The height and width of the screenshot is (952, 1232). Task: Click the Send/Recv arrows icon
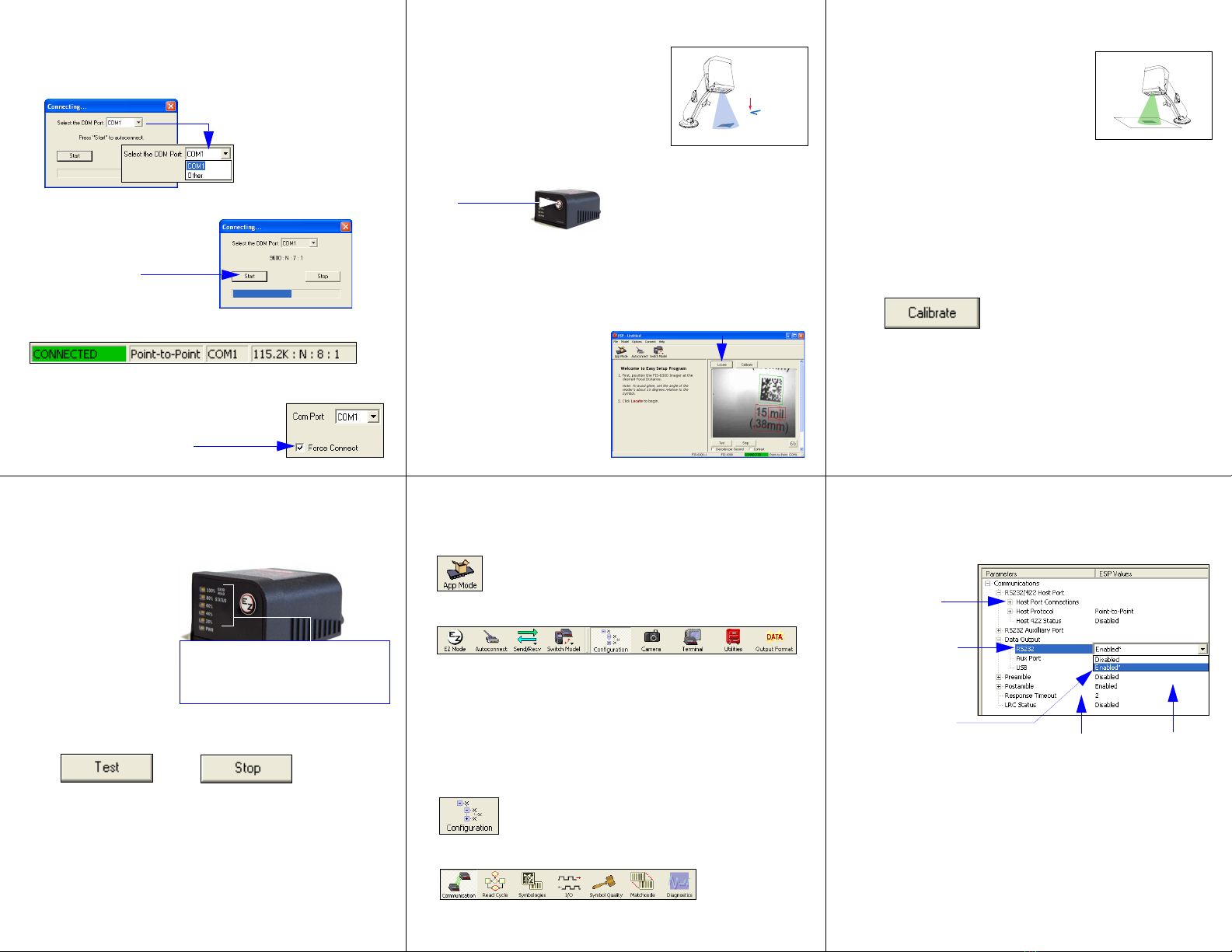(x=527, y=640)
